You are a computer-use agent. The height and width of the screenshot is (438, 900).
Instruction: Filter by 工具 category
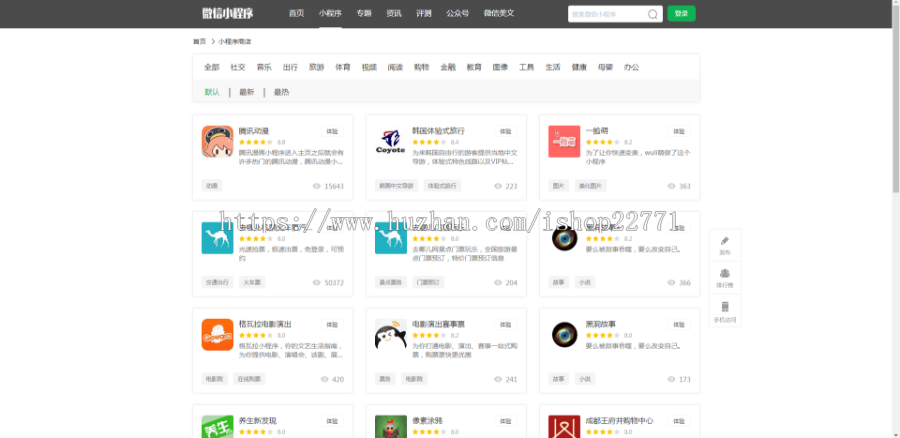(x=526, y=67)
